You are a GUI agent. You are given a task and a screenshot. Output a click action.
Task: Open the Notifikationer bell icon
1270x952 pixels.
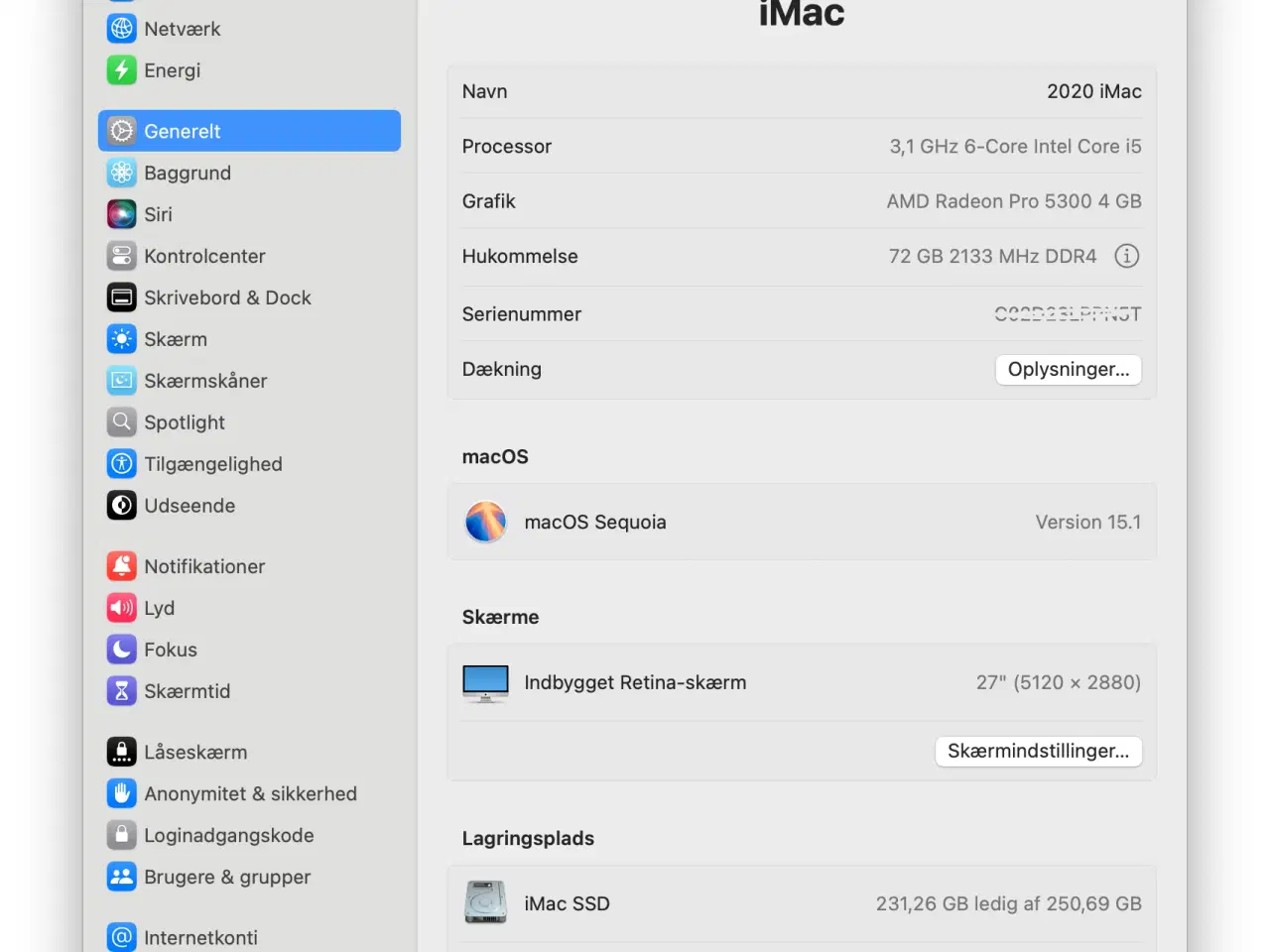[121, 566]
